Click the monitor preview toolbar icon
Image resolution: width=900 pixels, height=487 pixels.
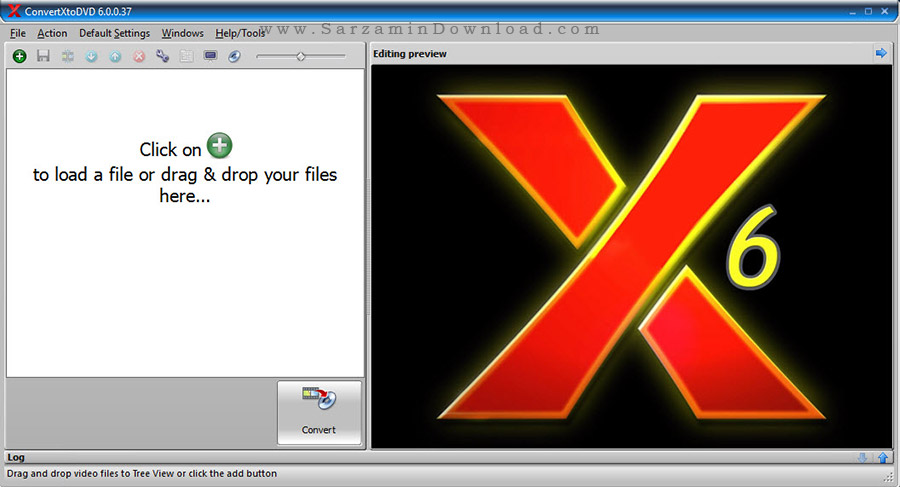211,56
